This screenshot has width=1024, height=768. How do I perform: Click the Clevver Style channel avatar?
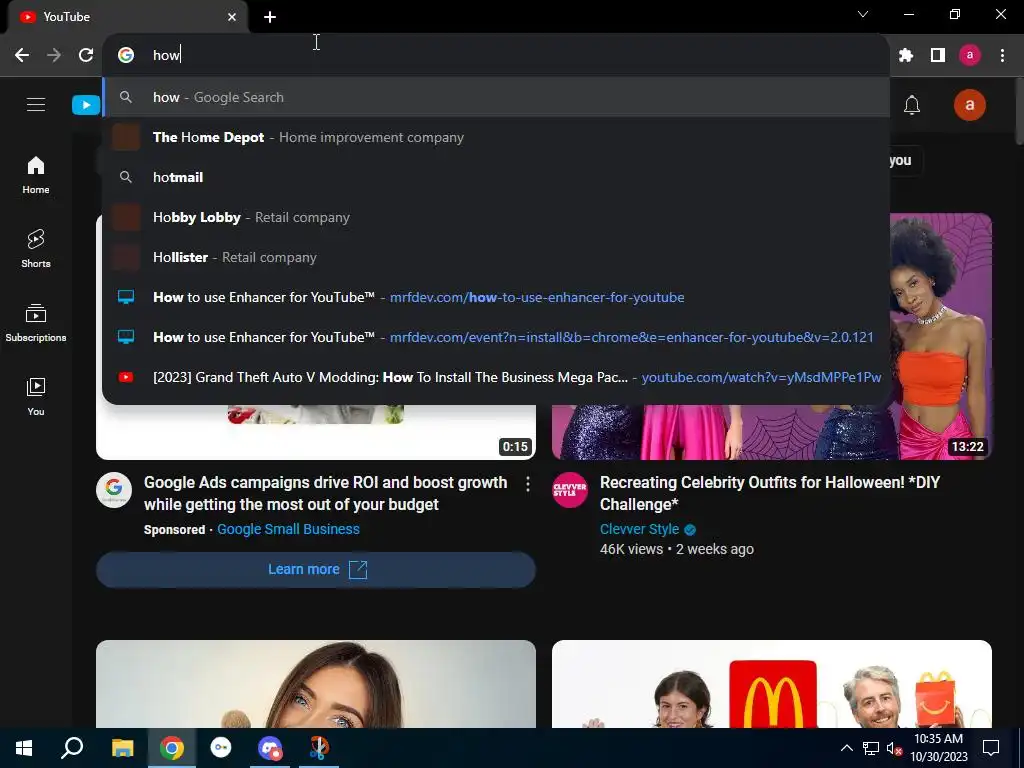[x=570, y=490]
